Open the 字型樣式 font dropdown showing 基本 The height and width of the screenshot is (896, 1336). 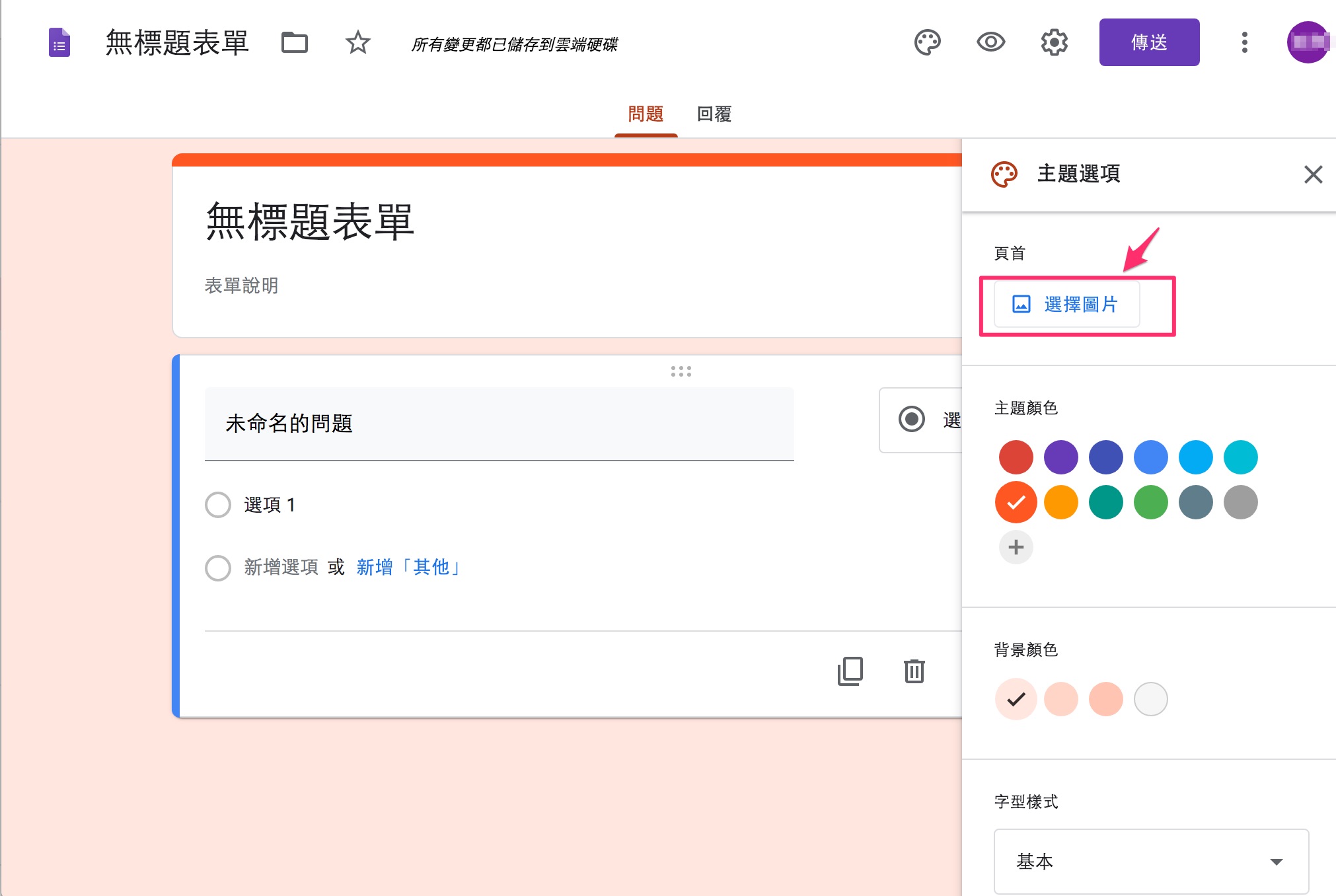(x=1151, y=862)
